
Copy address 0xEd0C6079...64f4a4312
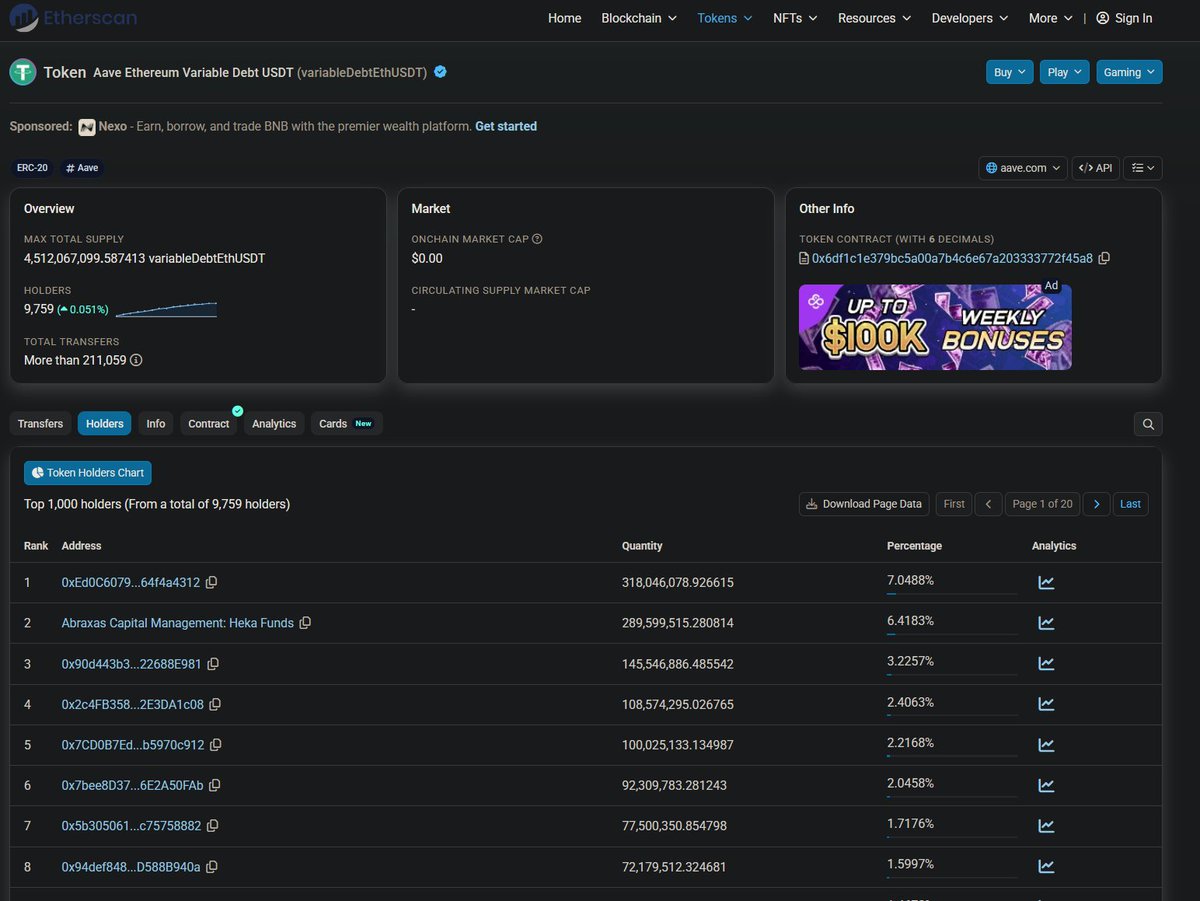click(211, 582)
